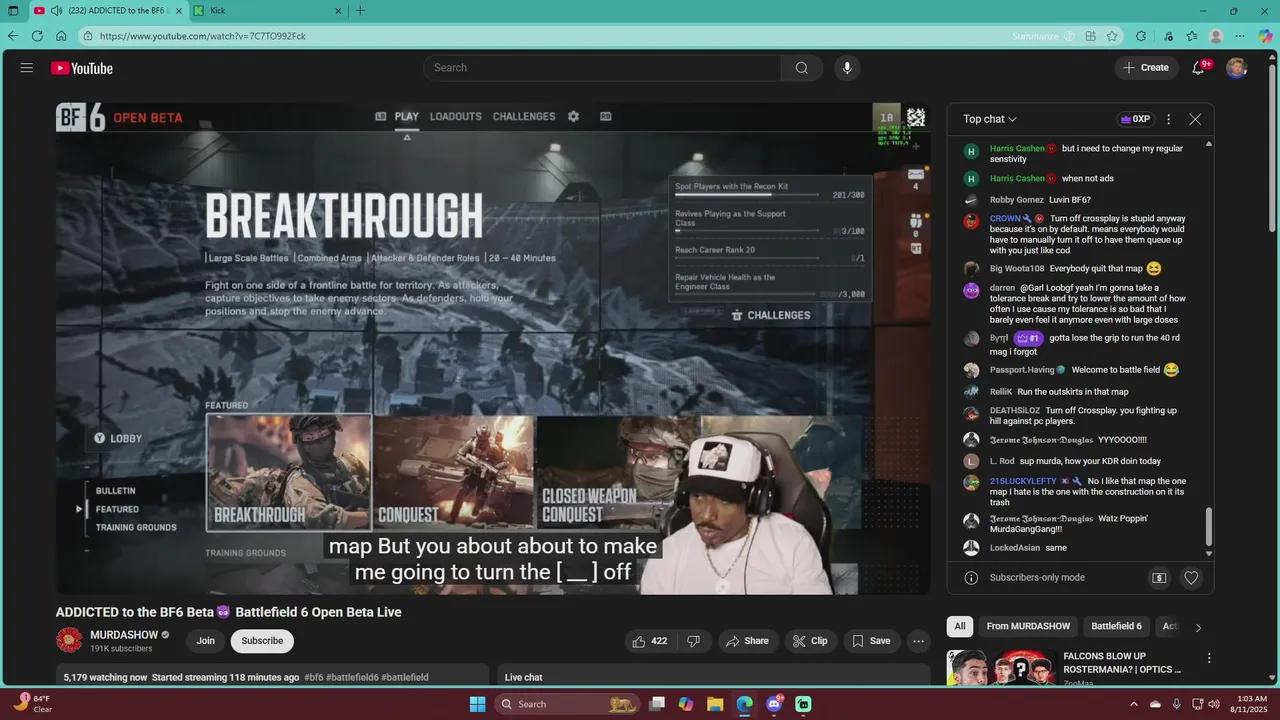
Task: Refresh the page in the browser
Action: click(x=37, y=36)
